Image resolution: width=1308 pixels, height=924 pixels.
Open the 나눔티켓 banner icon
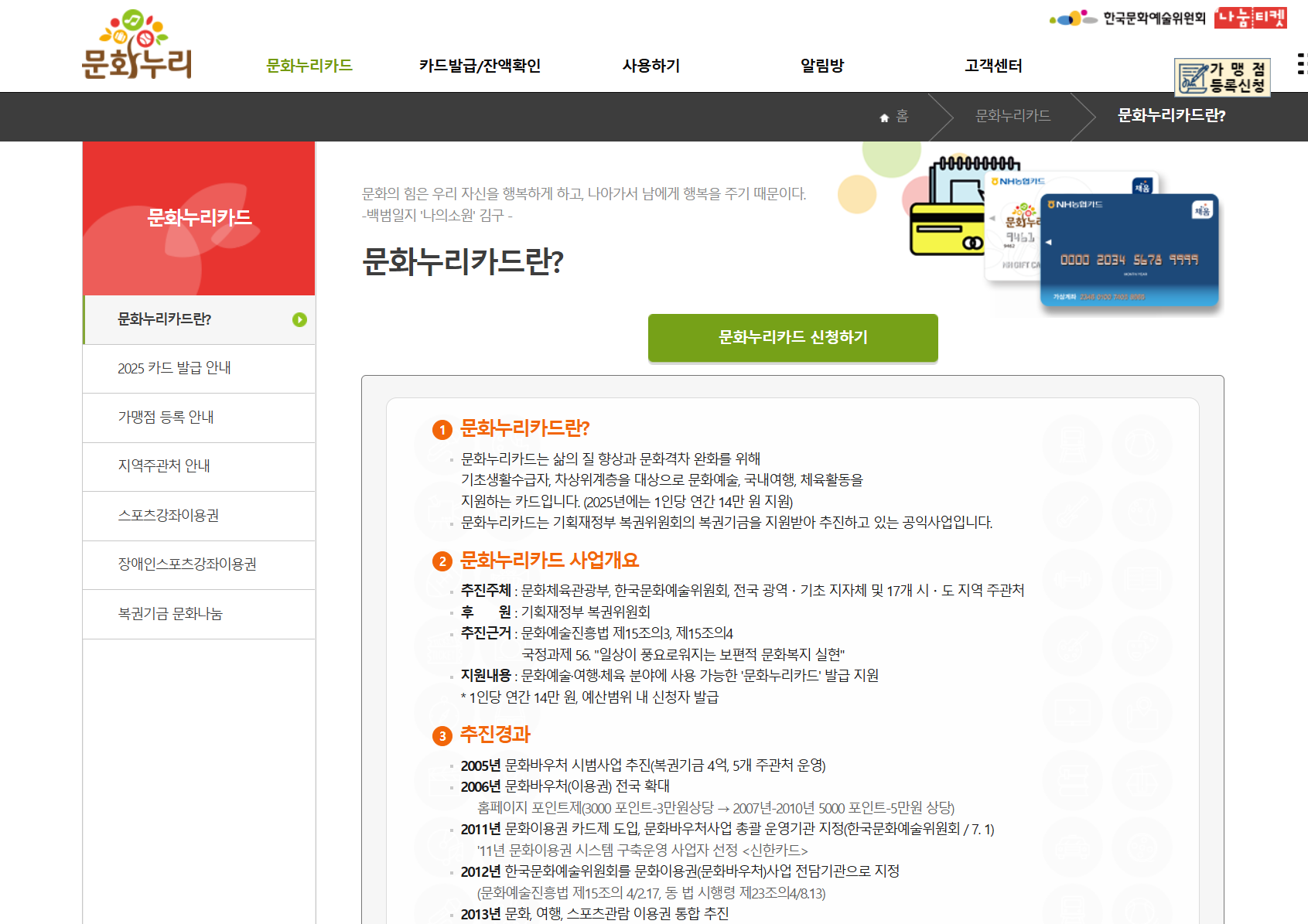(1250, 18)
